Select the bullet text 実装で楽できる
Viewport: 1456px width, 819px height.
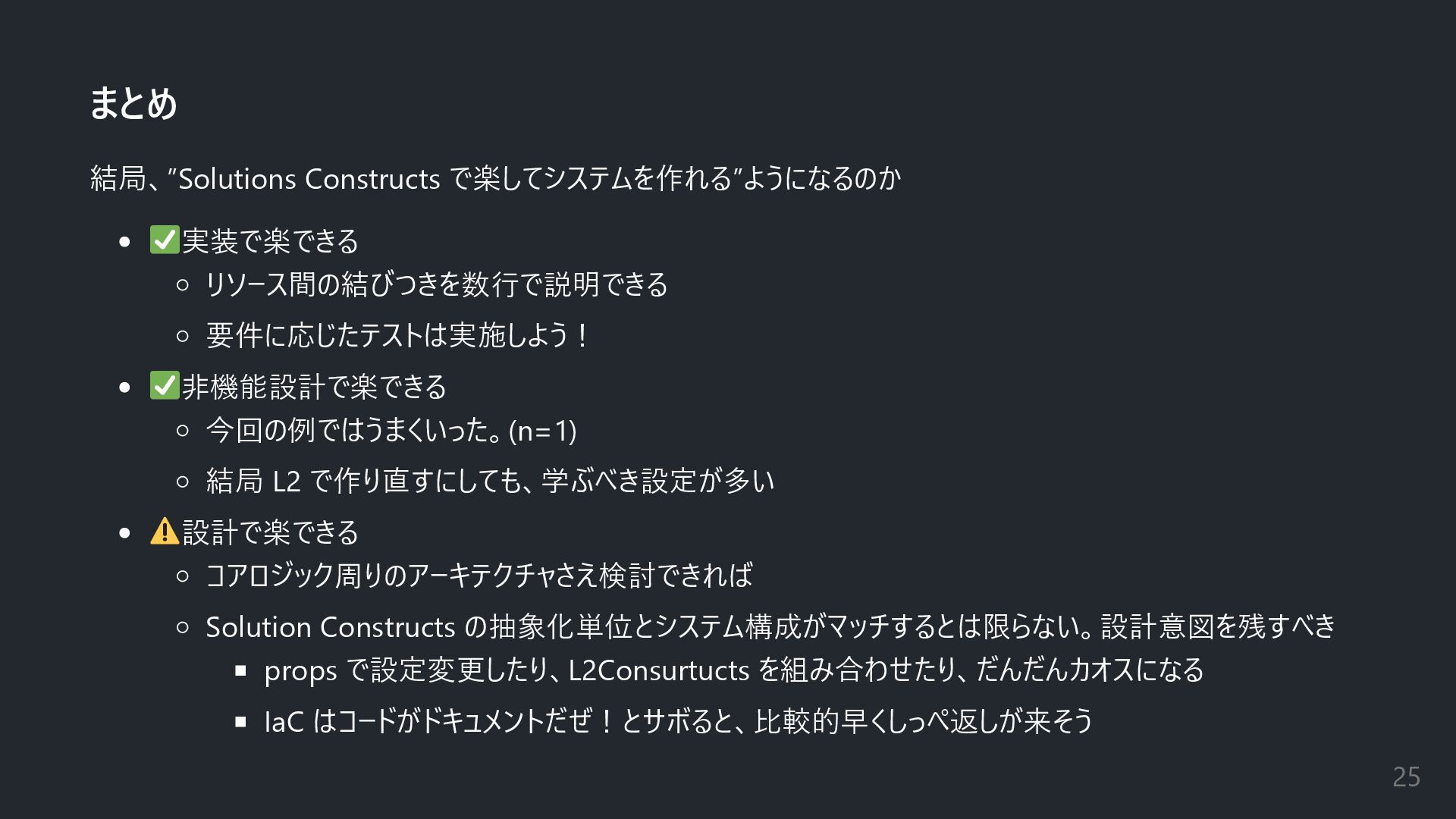[x=271, y=241]
